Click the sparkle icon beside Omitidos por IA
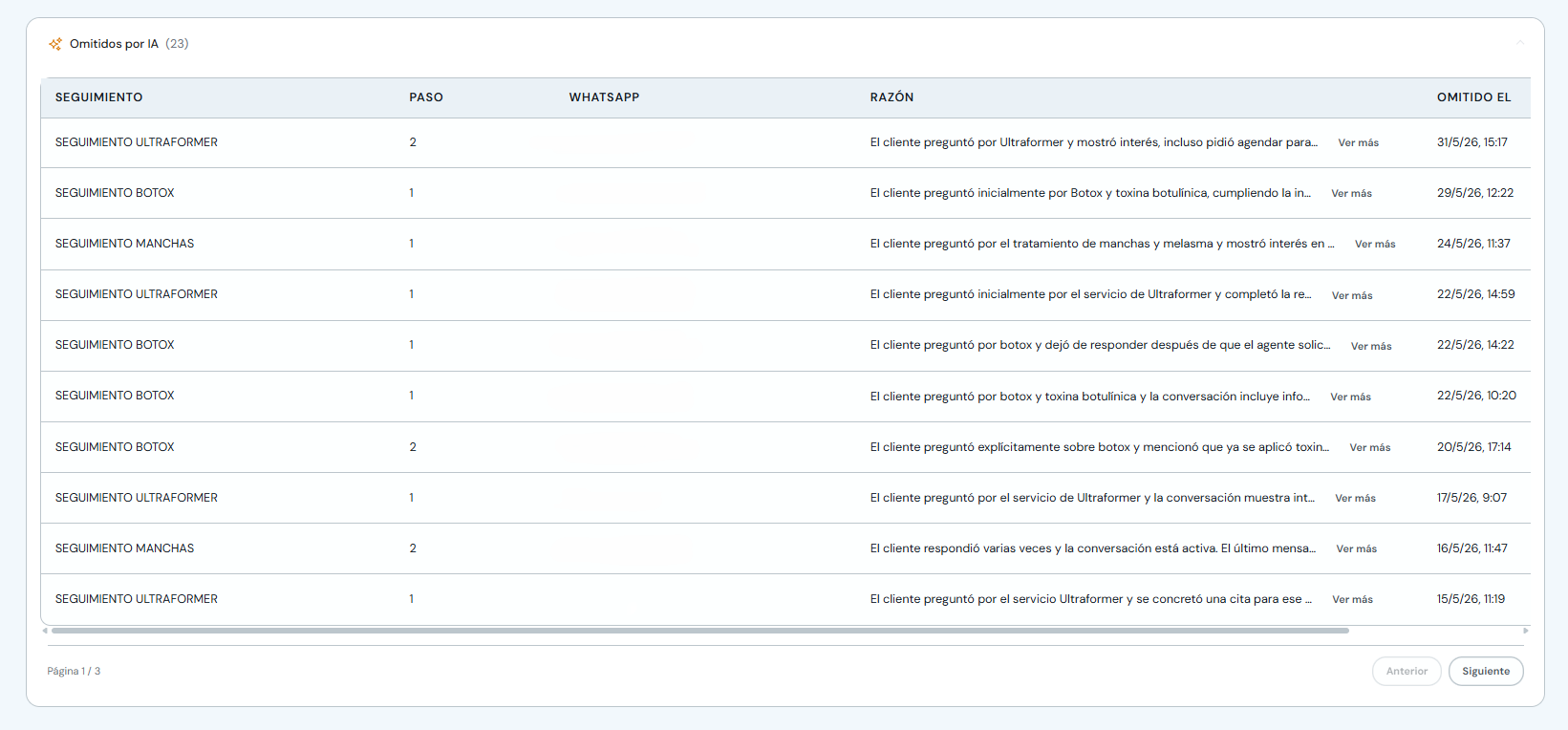 (x=55, y=44)
